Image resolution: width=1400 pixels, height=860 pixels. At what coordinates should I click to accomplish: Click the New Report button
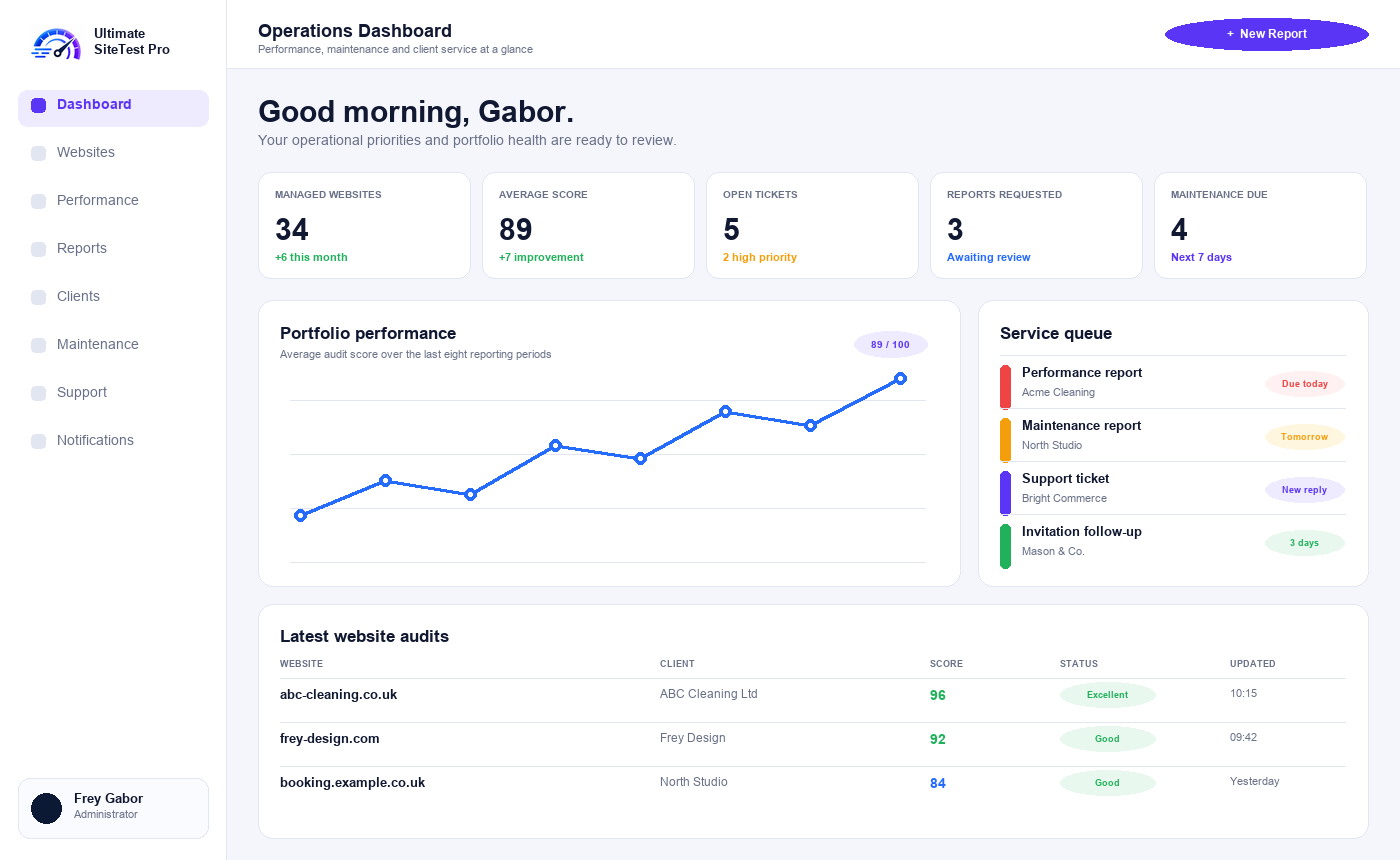pos(1267,34)
